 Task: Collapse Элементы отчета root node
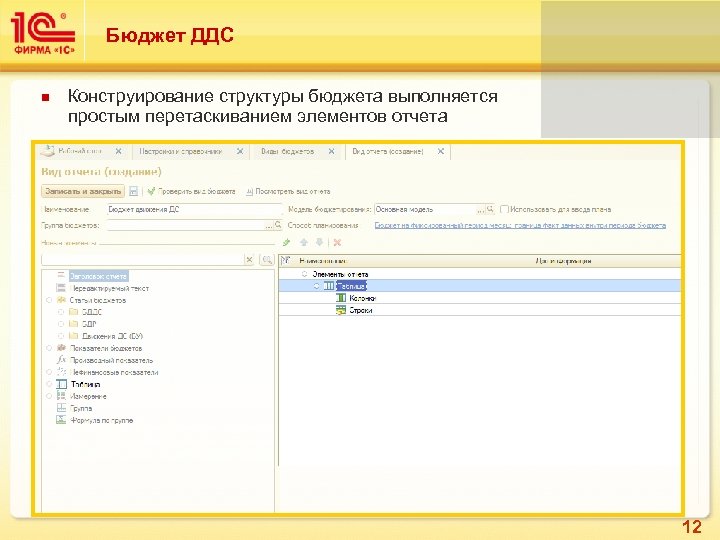click(304, 274)
